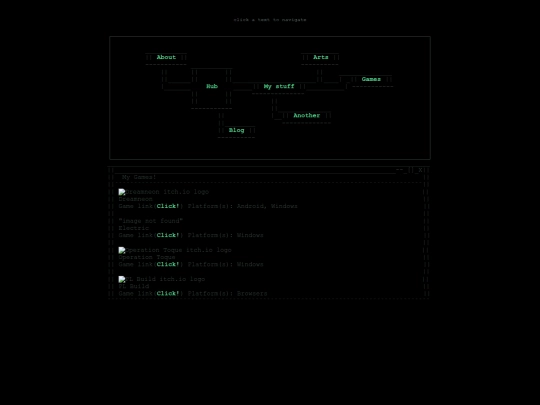Screen dimensions: 540x405
Task: Click the My stuff node
Action: (279, 86)
